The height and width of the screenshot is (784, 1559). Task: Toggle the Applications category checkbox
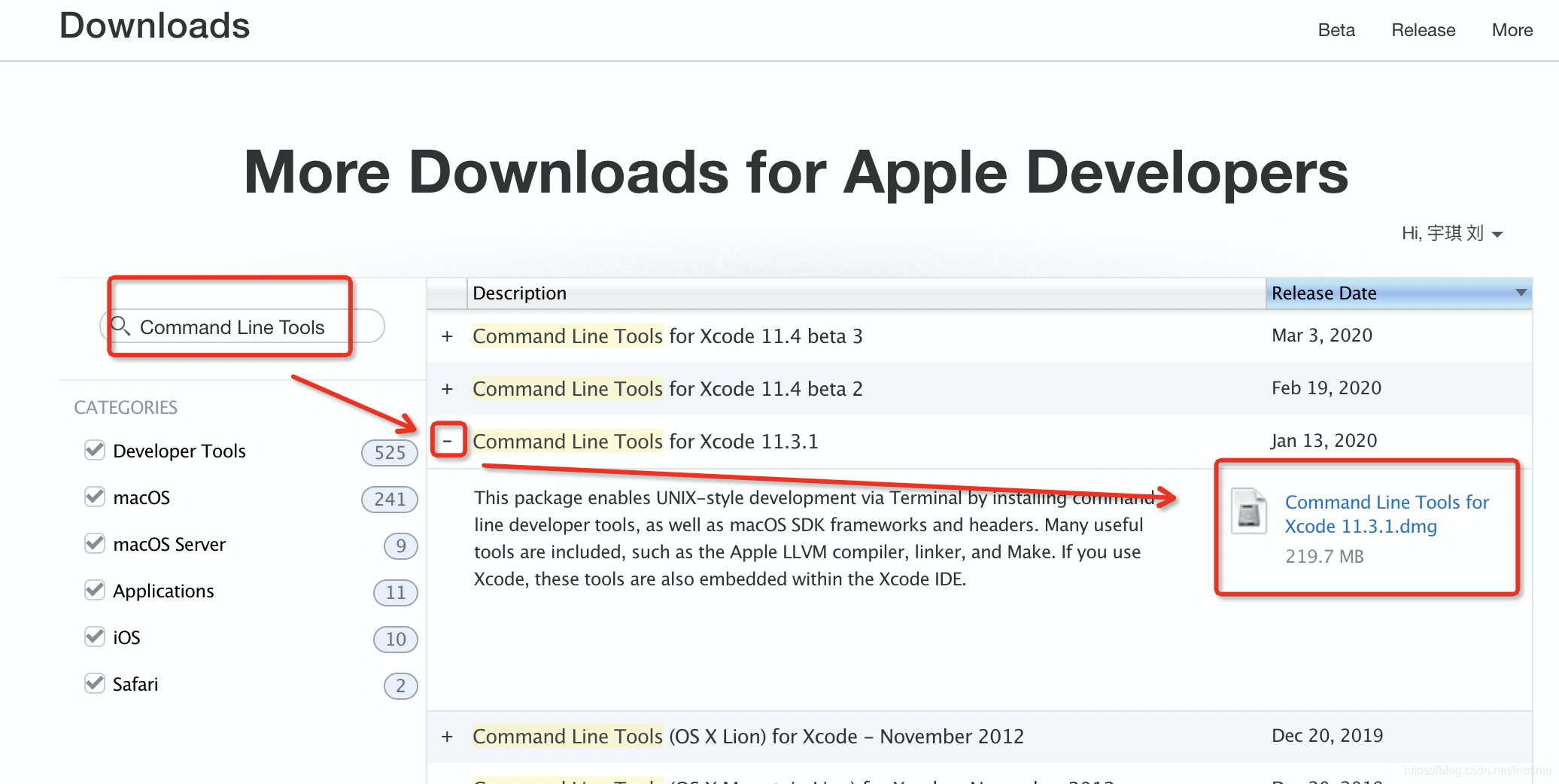pyautogui.click(x=95, y=590)
